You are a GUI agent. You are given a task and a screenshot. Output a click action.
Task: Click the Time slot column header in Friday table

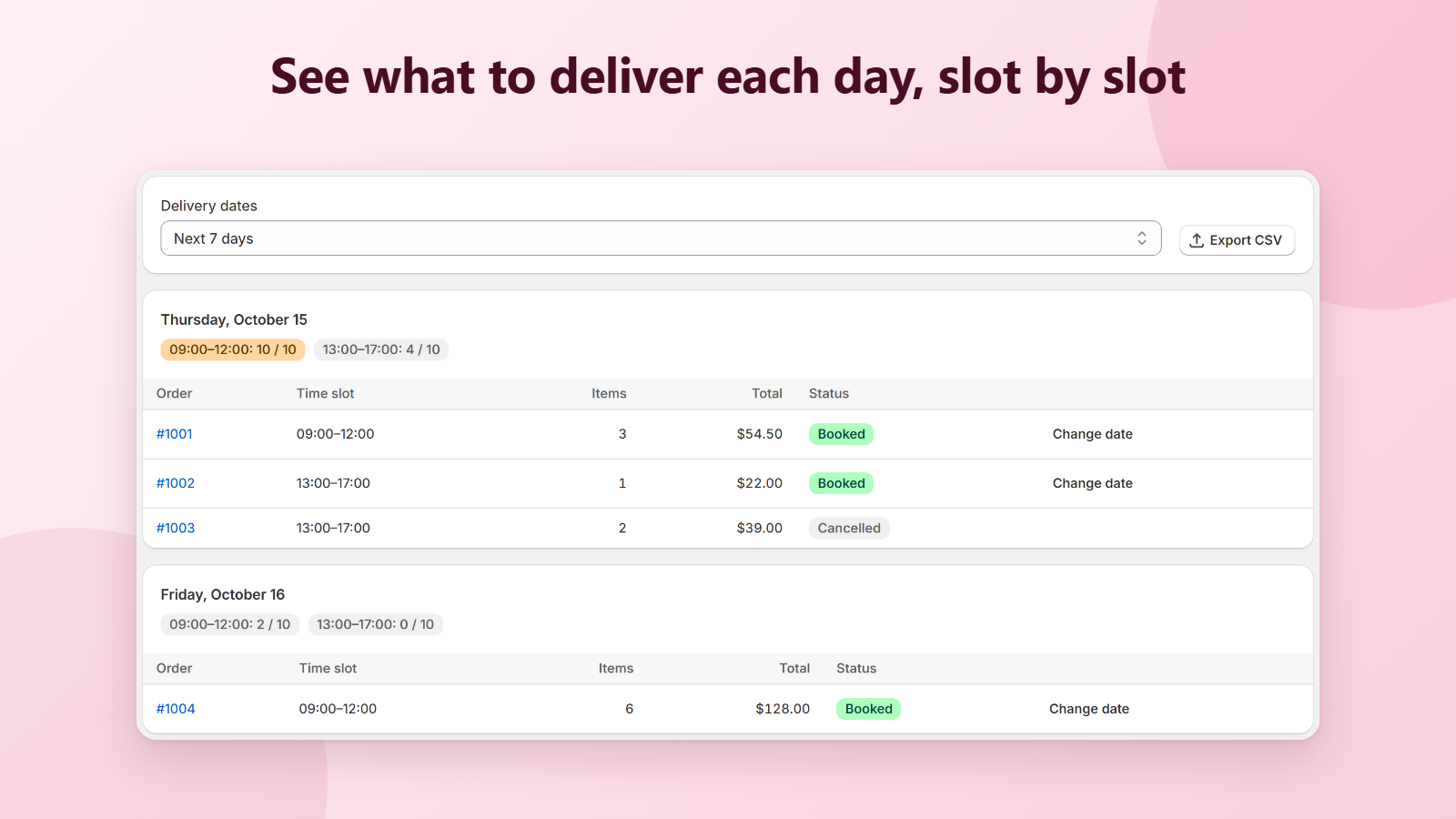328,668
